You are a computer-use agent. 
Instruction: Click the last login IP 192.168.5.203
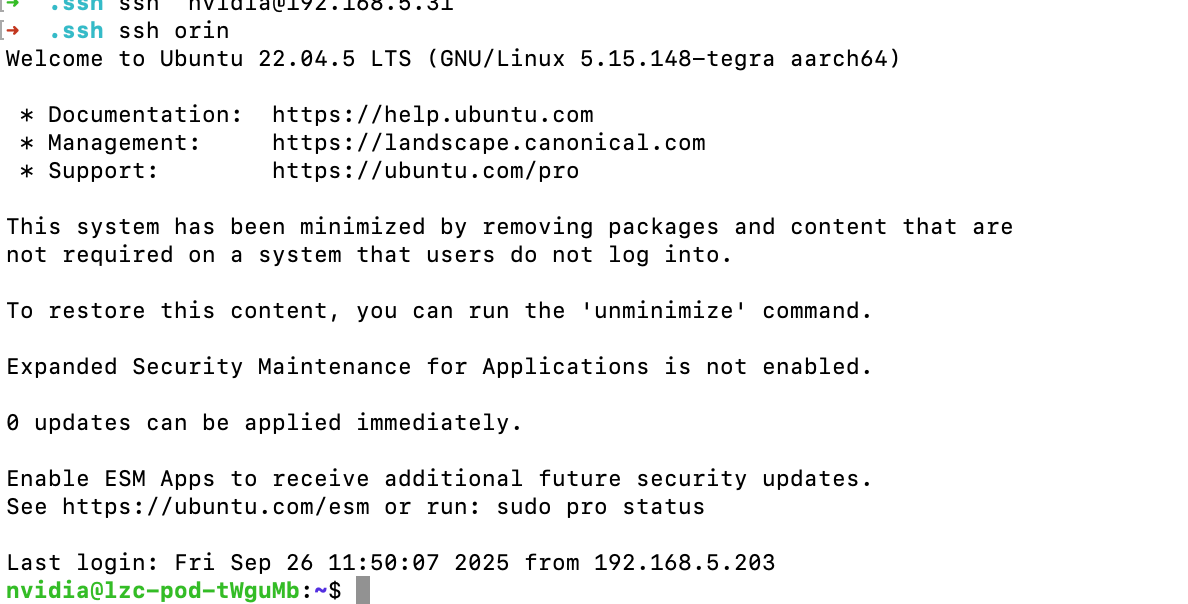click(x=685, y=563)
